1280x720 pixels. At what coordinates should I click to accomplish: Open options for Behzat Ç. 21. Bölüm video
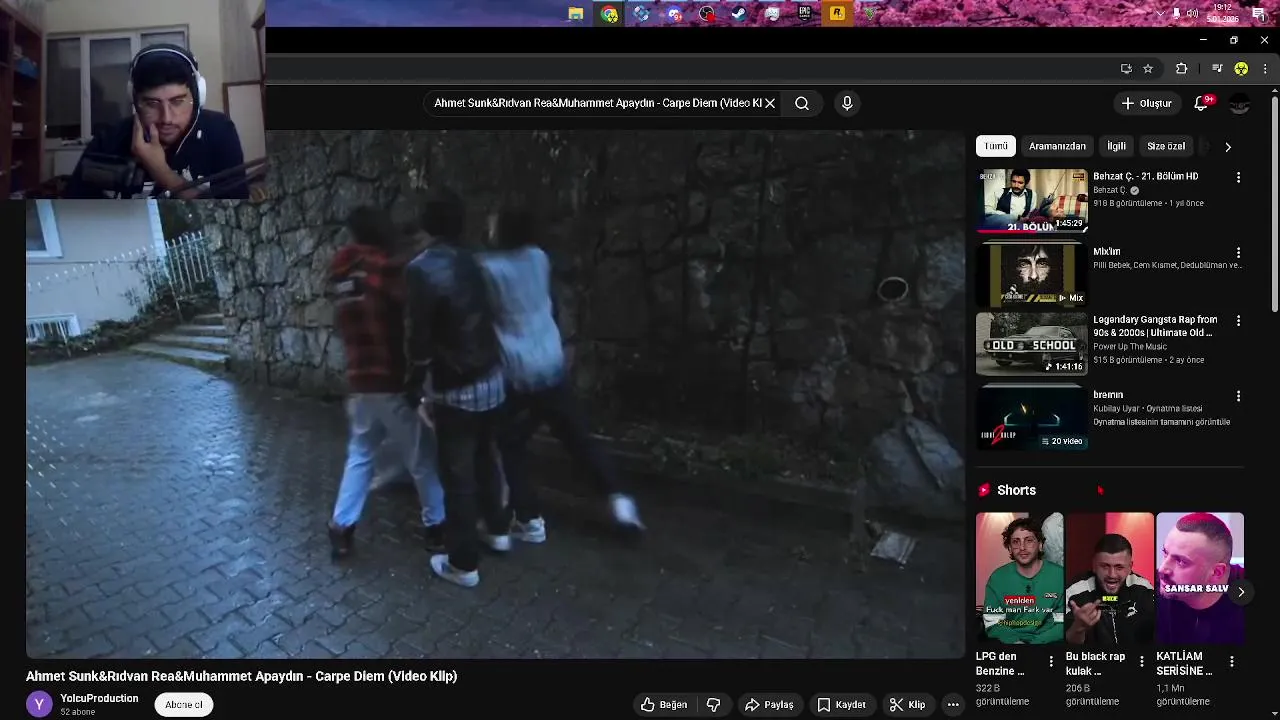[1238, 177]
